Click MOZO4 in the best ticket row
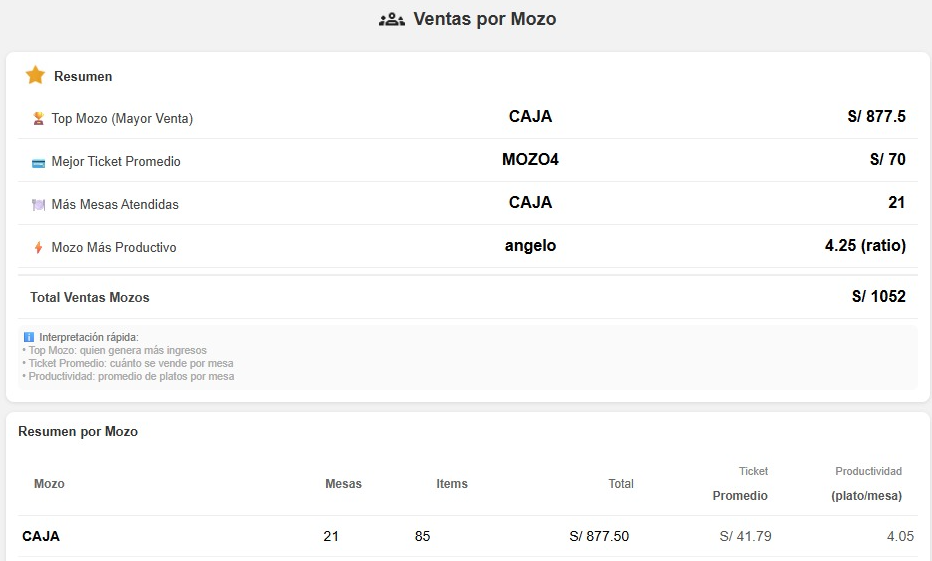The width and height of the screenshot is (932, 561). click(530, 159)
